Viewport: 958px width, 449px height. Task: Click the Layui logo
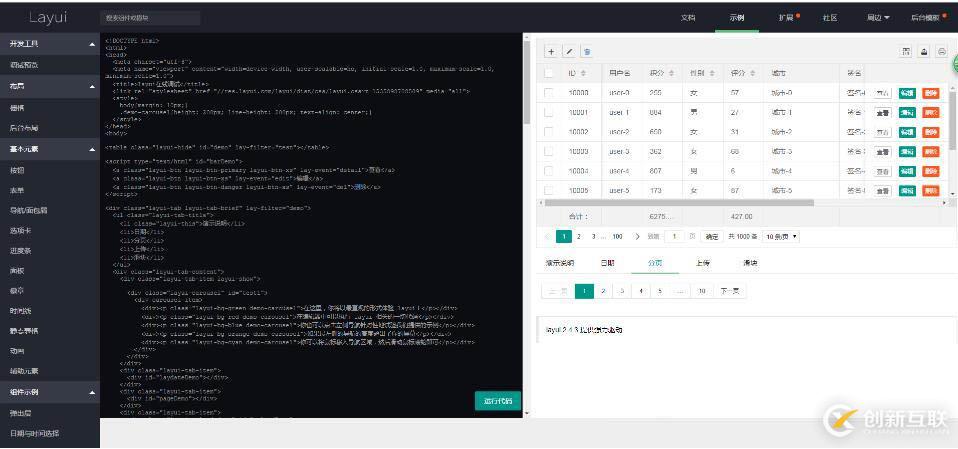(x=48, y=18)
